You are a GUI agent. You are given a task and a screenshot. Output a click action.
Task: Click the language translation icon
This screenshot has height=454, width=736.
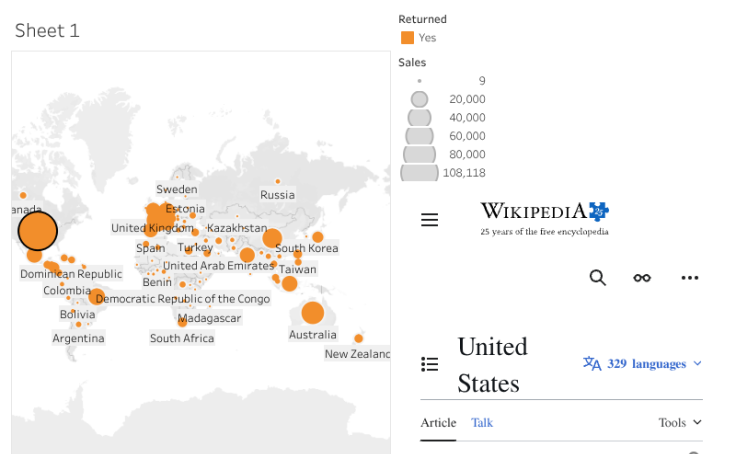click(592, 364)
